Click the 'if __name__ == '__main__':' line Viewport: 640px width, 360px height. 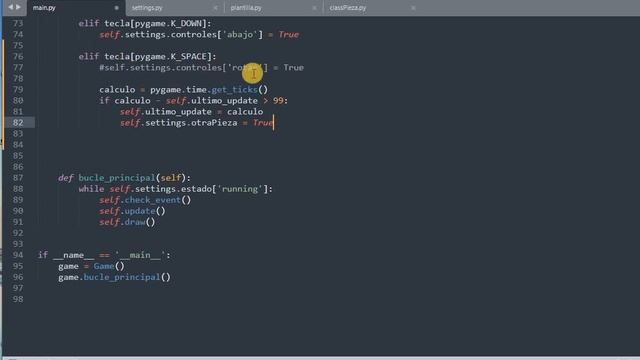[104, 255]
